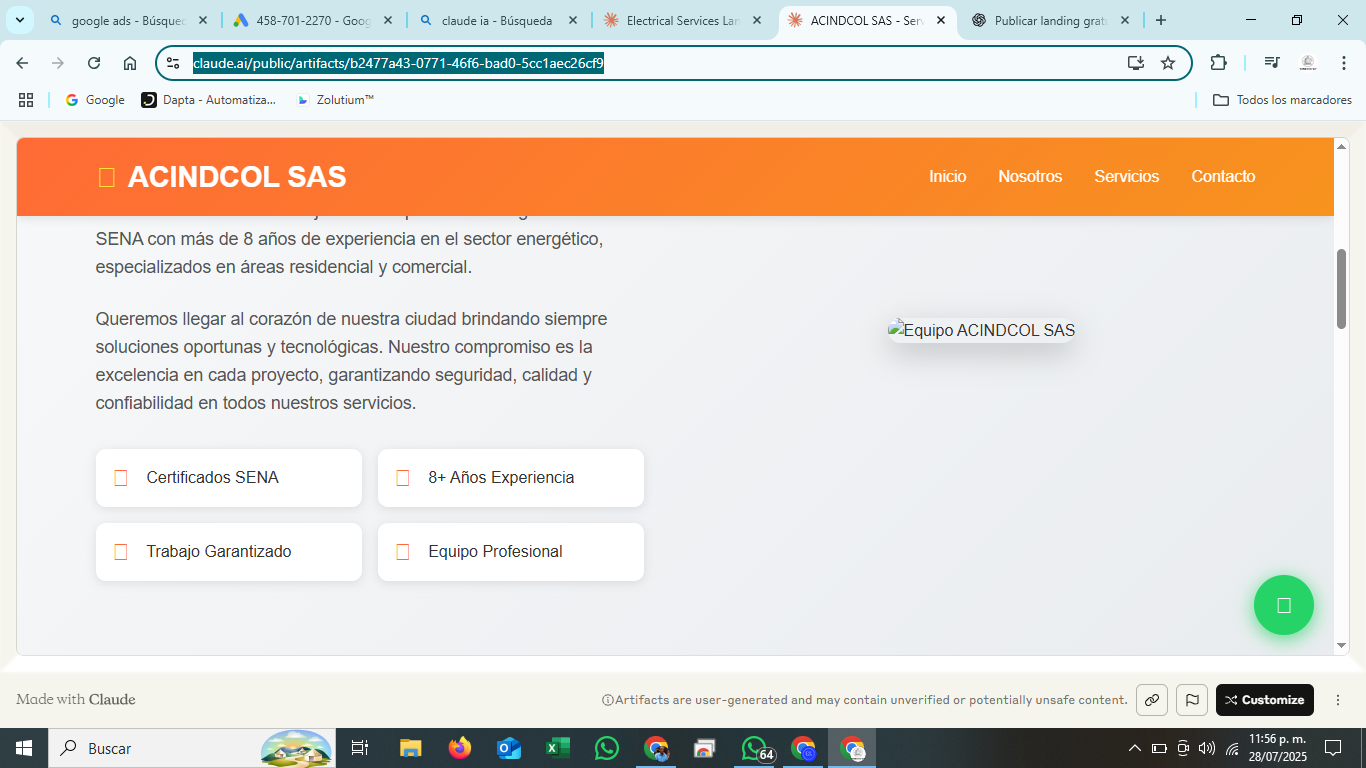Go back to the previous page
This screenshot has height=768, width=1366.
[x=22, y=63]
